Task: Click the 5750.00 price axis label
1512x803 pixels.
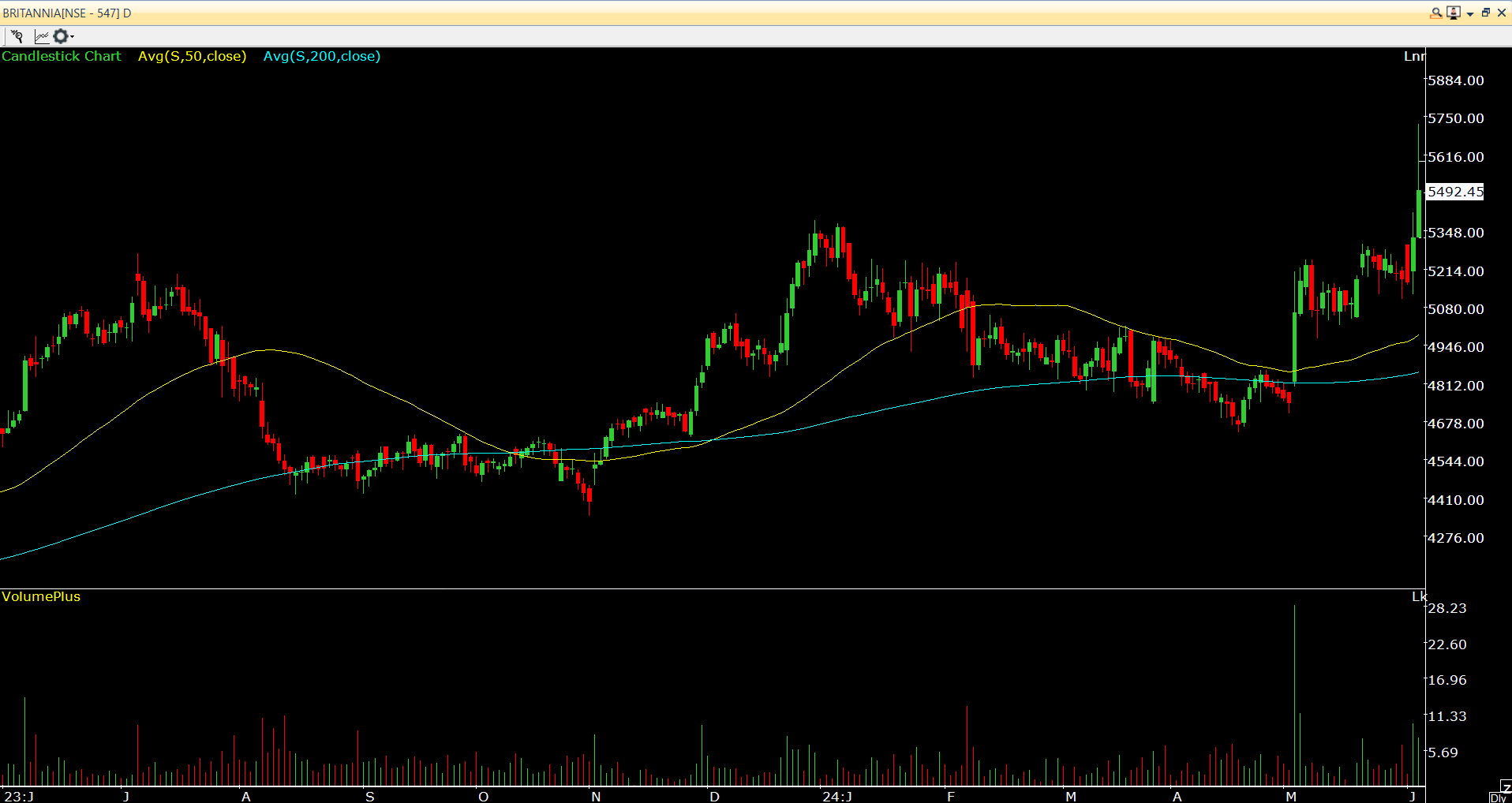Action: click(x=1456, y=118)
